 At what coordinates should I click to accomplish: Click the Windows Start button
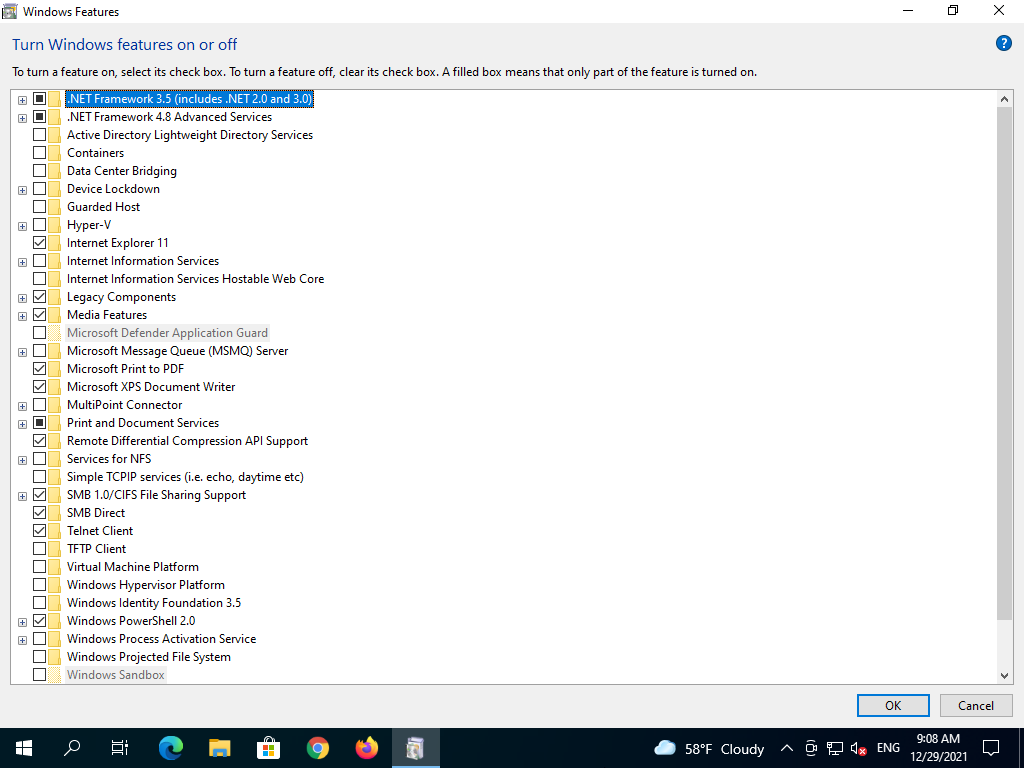(24, 748)
